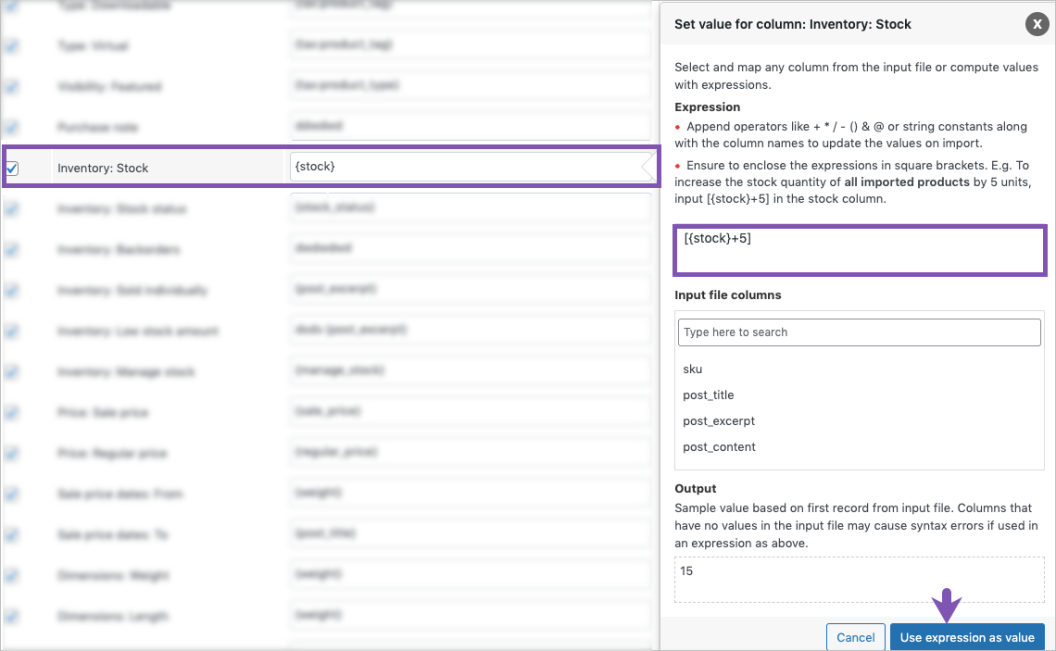Disable the Dimensions: Weight mapping checkbox
The height and width of the screenshot is (651, 1056).
pyautogui.click(x=12, y=575)
